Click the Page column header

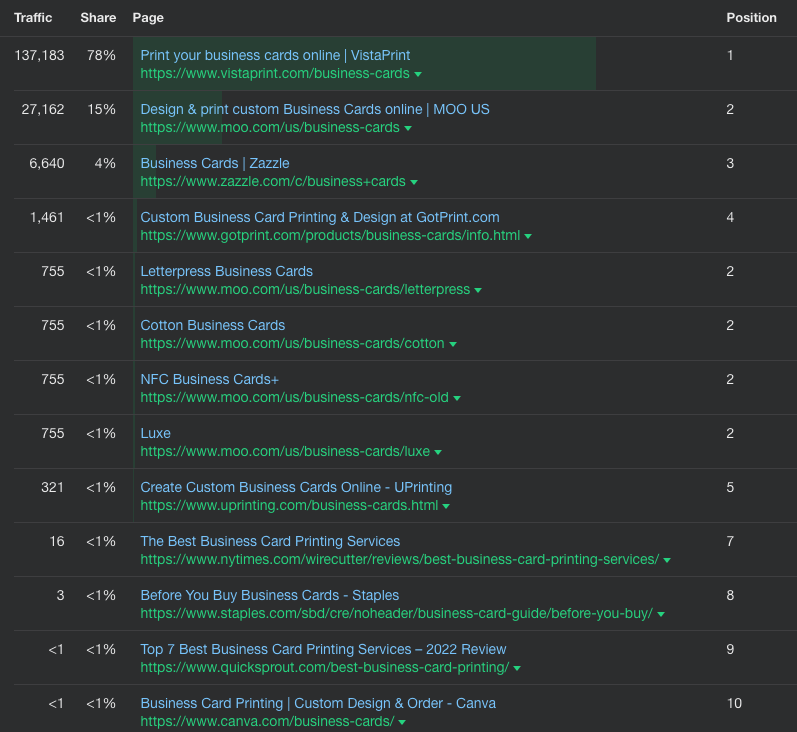[148, 18]
